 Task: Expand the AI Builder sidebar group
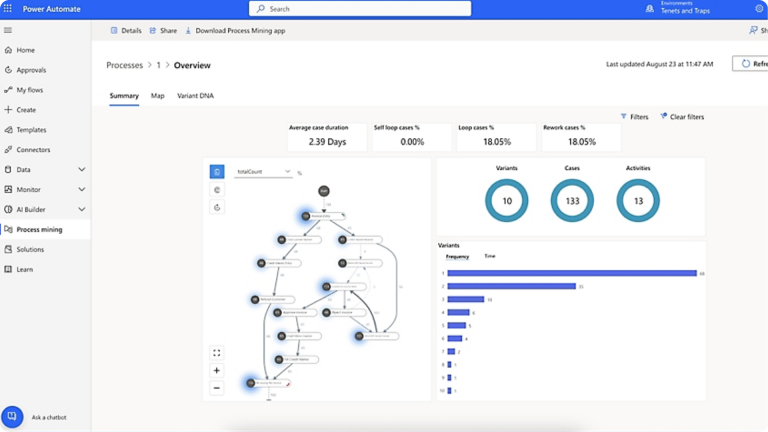[x=81, y=210]
